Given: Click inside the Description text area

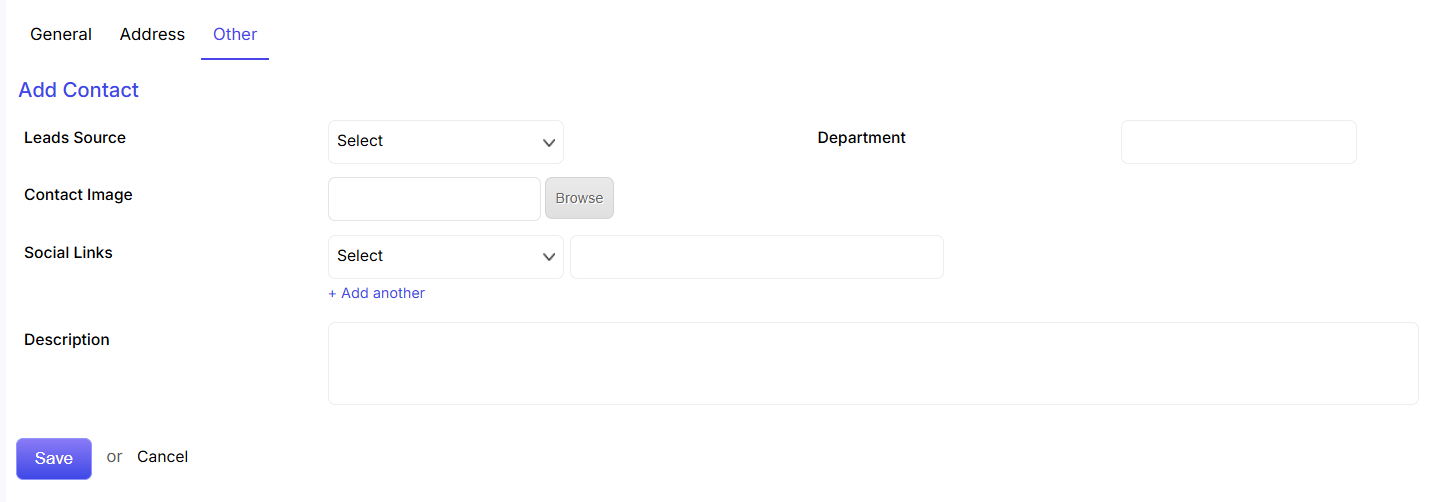Looking at the screenshot, I should click(x=873, y=363).
